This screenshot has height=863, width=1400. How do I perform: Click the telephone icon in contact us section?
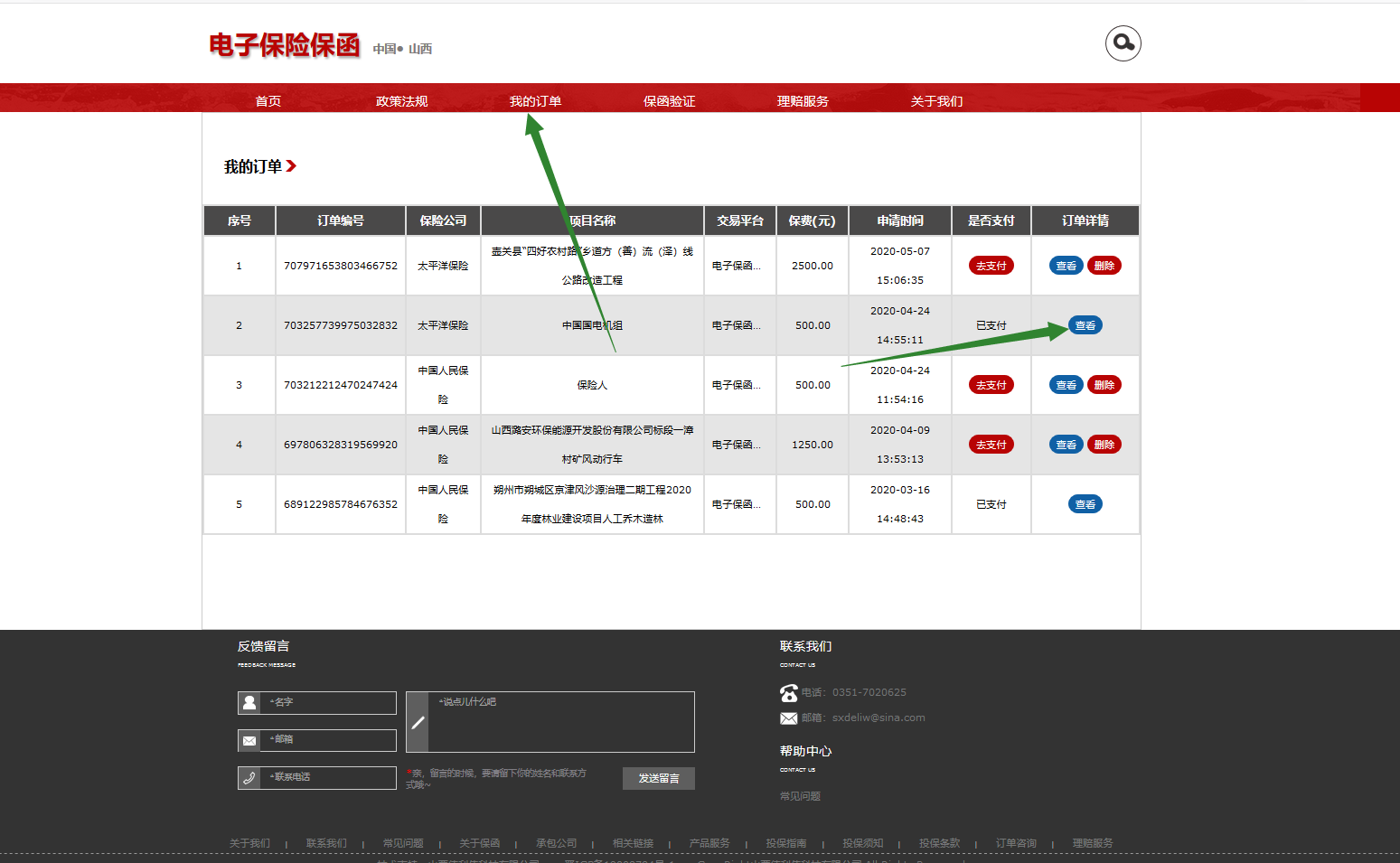coord(788,693)
